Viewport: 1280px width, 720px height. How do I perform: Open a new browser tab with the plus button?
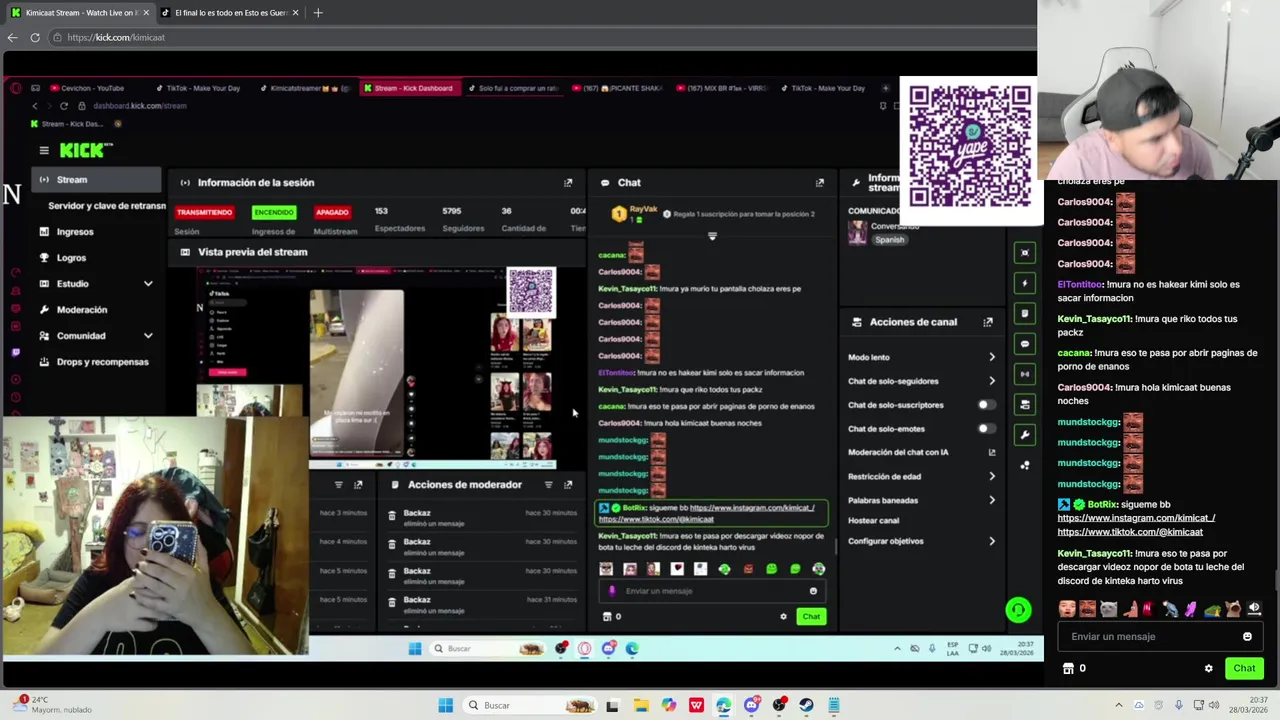tap(318, 12)
